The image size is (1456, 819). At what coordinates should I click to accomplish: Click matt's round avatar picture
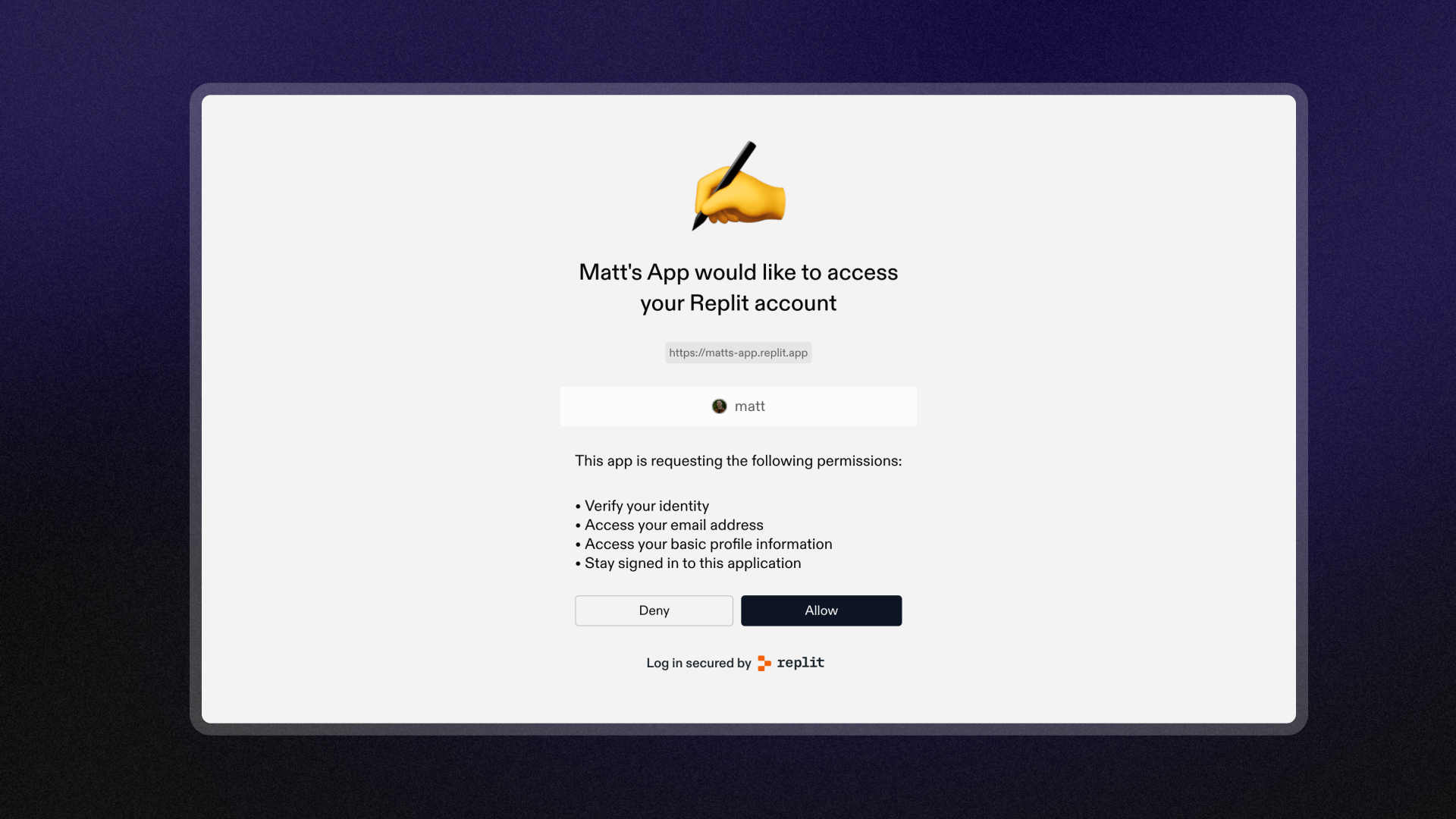719,406
